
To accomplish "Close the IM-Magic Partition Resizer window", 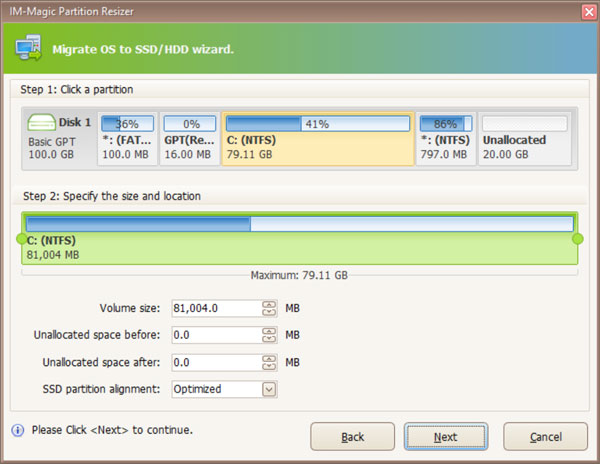I will 589,12.
